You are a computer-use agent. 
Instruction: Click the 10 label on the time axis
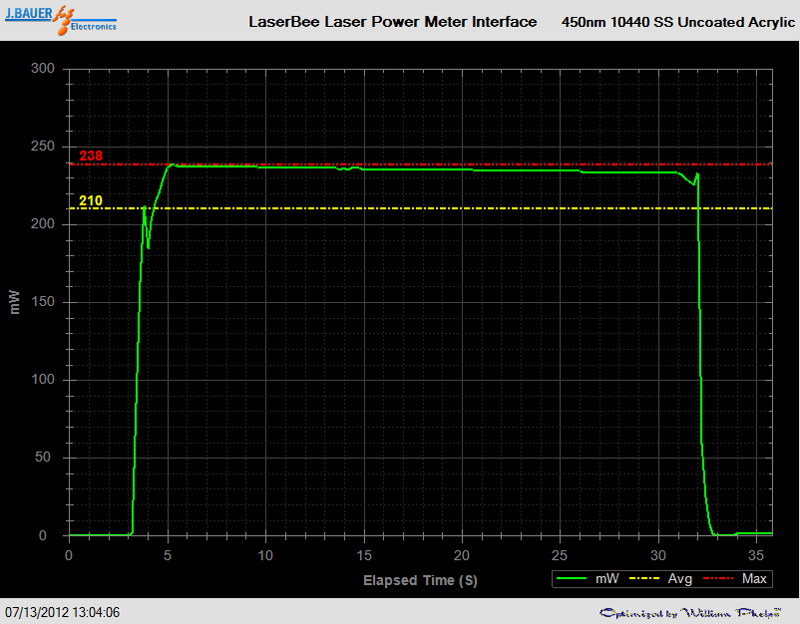pyautogui.click(x=265, y=555)
